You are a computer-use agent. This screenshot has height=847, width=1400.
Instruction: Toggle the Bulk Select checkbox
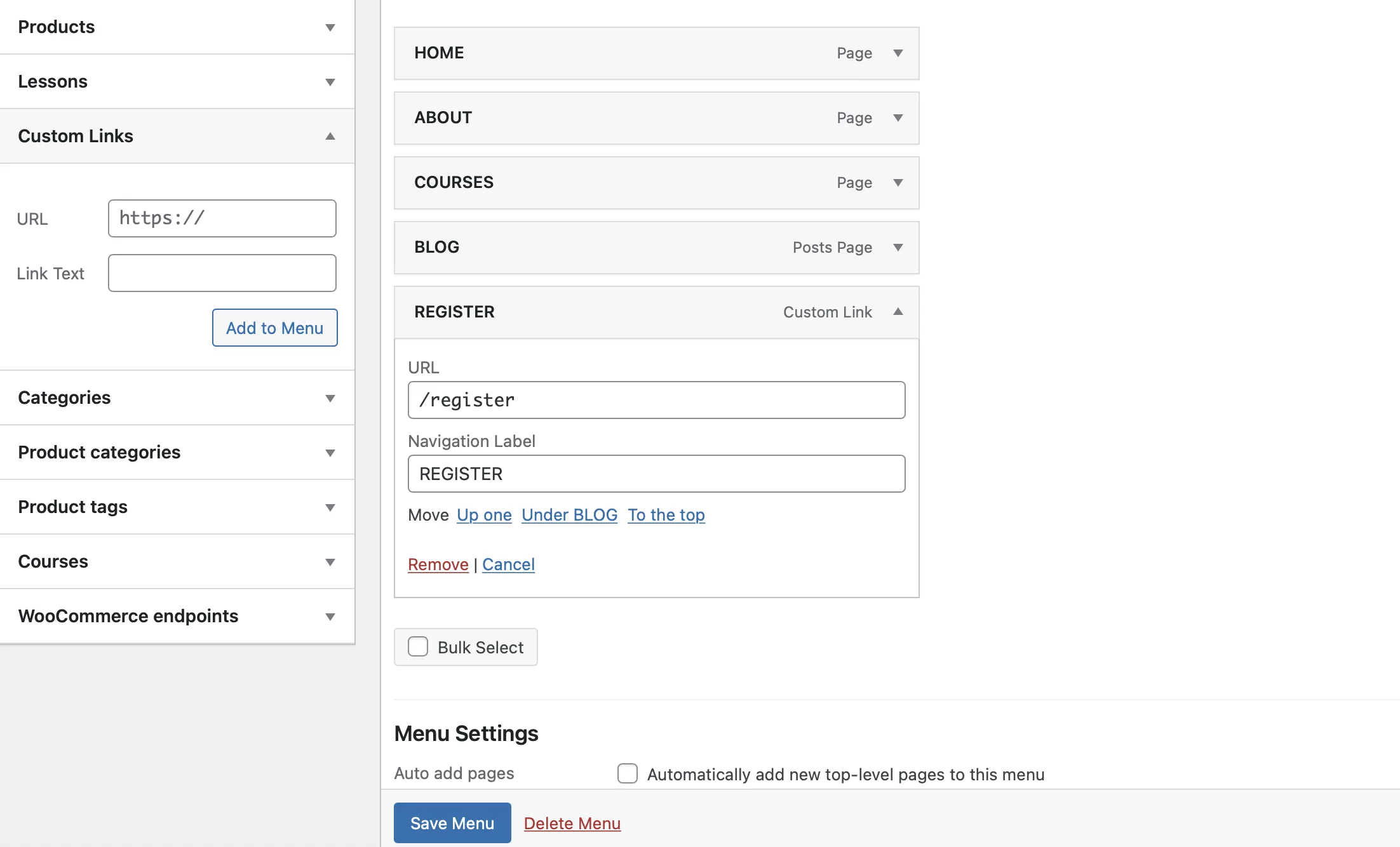click(x=418, y=647)
